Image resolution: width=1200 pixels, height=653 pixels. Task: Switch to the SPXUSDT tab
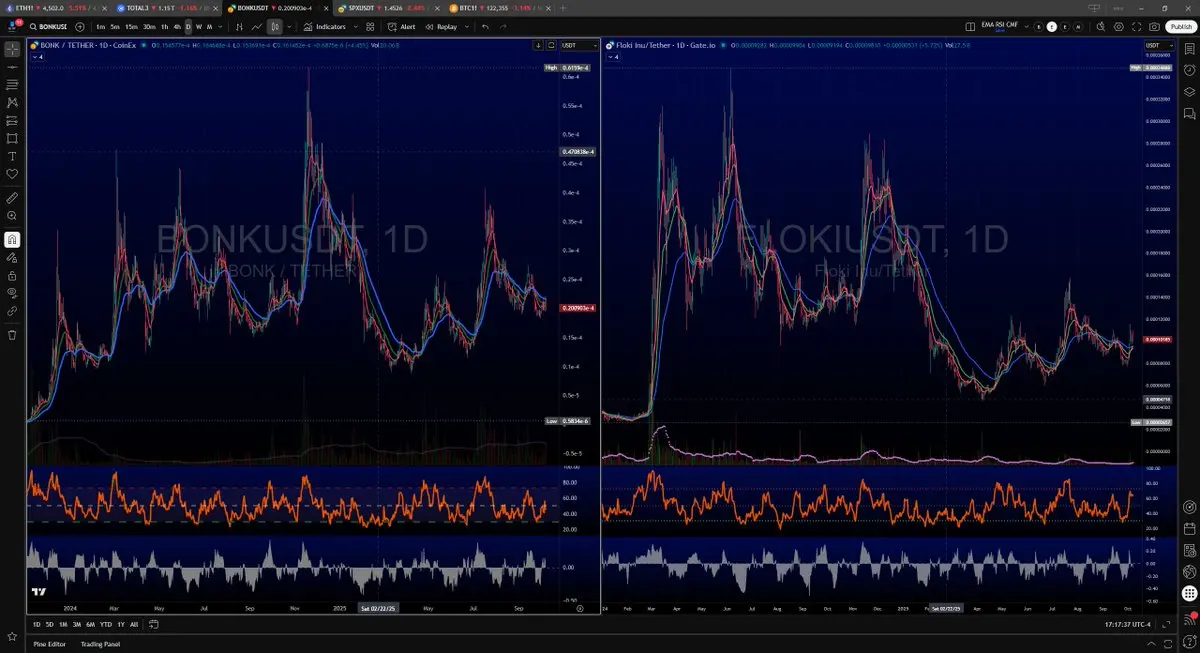tap(386, 7)
